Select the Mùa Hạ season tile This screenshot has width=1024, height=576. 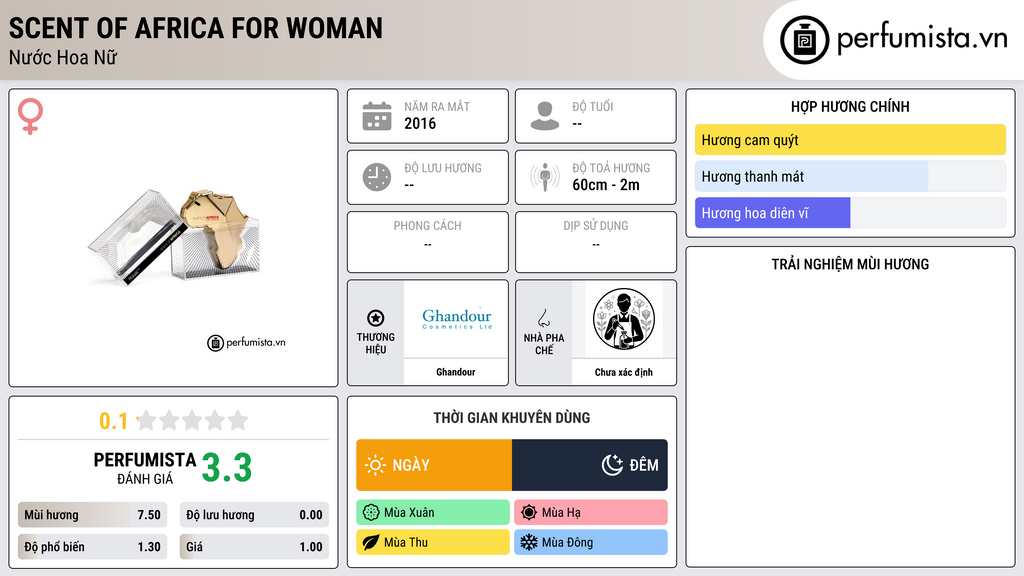591,513
